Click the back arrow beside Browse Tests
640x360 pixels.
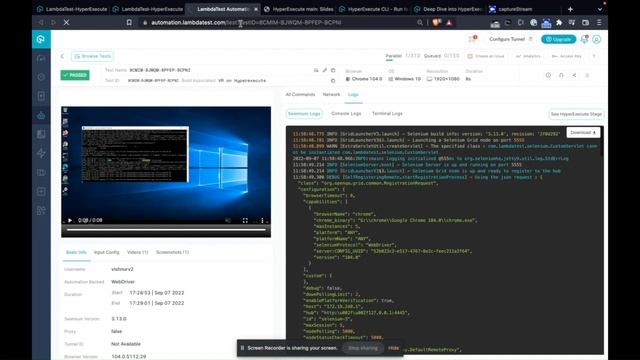pos(62,56)
